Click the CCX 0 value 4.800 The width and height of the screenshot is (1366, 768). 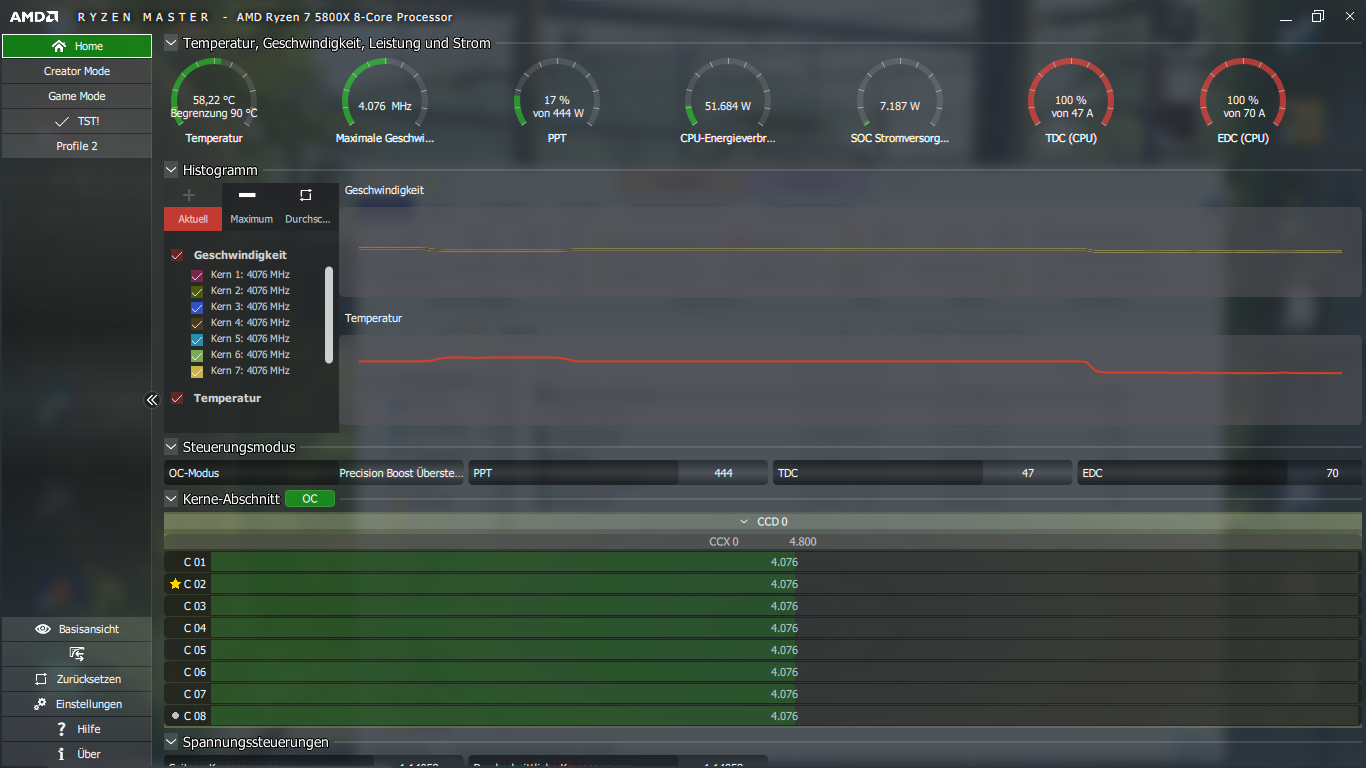[803, 542]
